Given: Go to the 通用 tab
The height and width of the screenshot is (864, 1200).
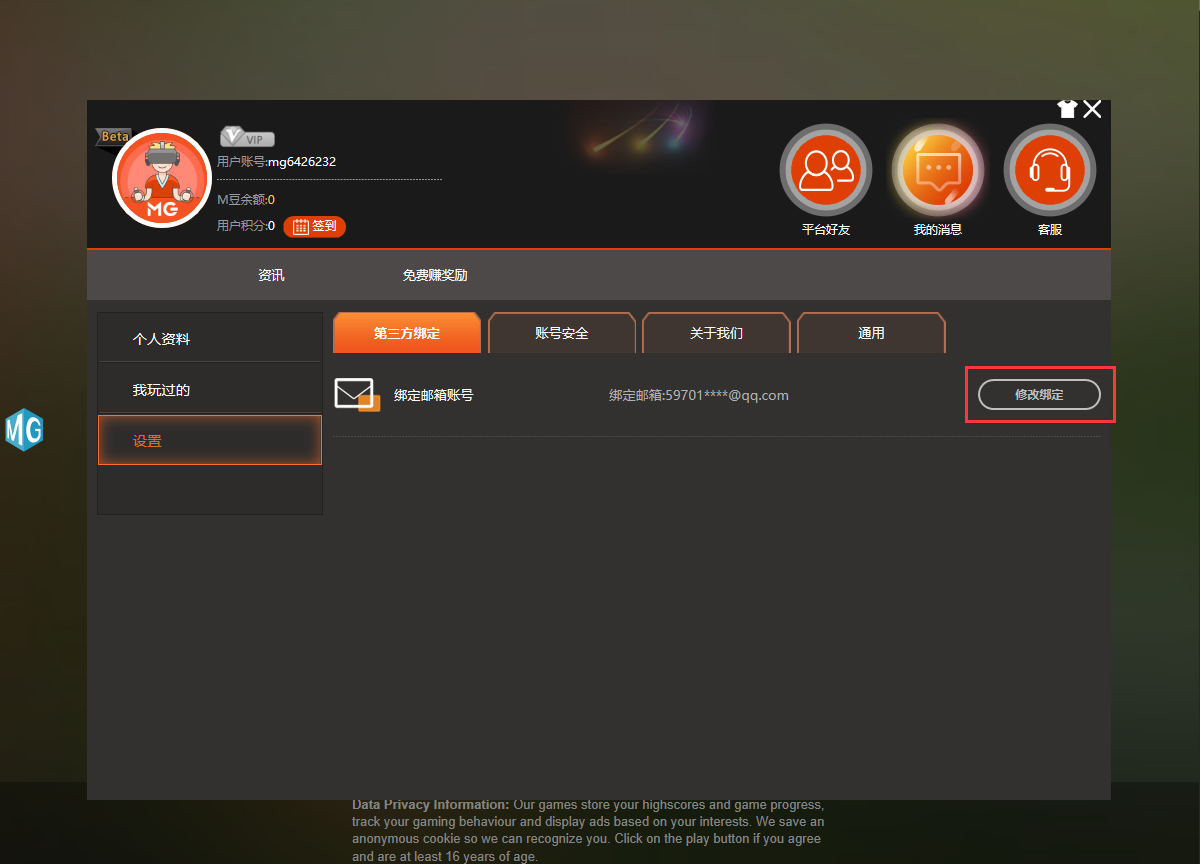Looking at the screenshot, I should pos(871,333).
